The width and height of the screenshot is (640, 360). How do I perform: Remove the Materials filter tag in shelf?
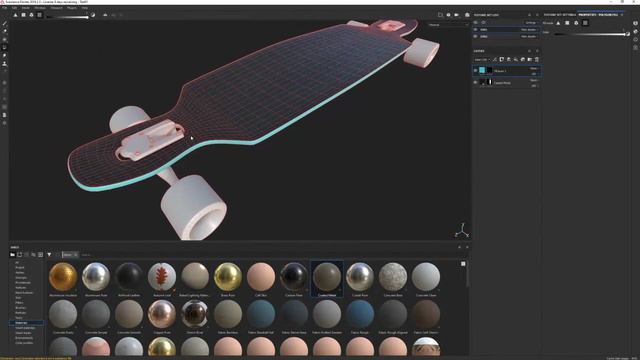click(76, 255)
